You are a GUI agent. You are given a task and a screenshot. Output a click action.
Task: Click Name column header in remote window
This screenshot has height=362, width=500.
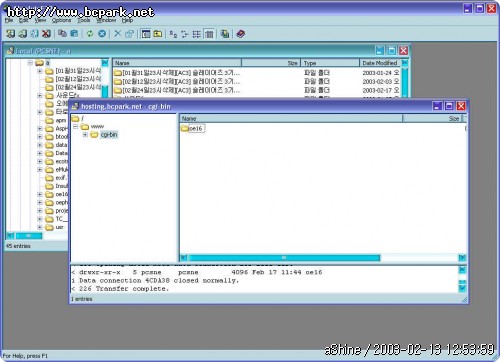pos(291,119)
